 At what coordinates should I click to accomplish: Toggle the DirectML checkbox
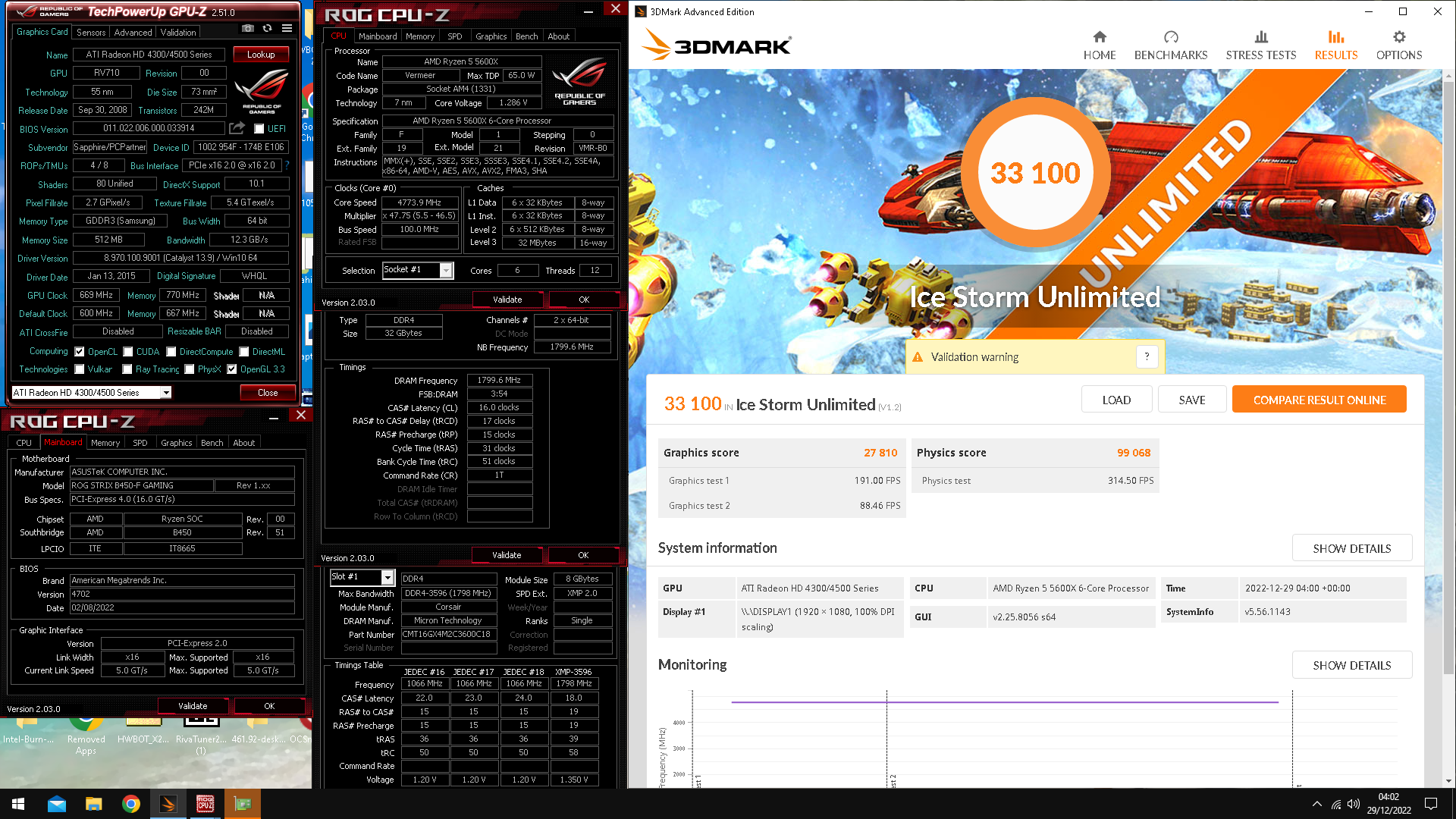click(x=244, y=352)
